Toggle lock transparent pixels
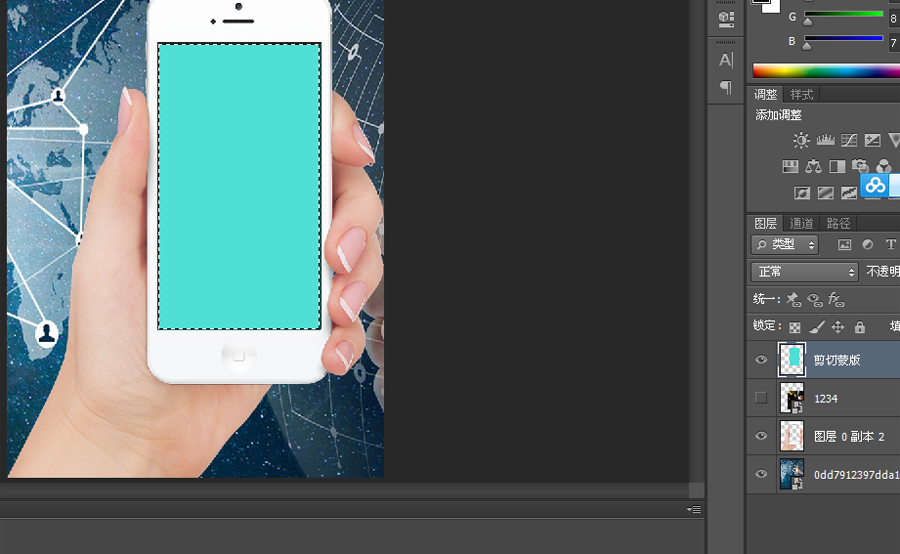Viewport: 900px width, 554px height. pyautogui.click(x=795, y=327)
